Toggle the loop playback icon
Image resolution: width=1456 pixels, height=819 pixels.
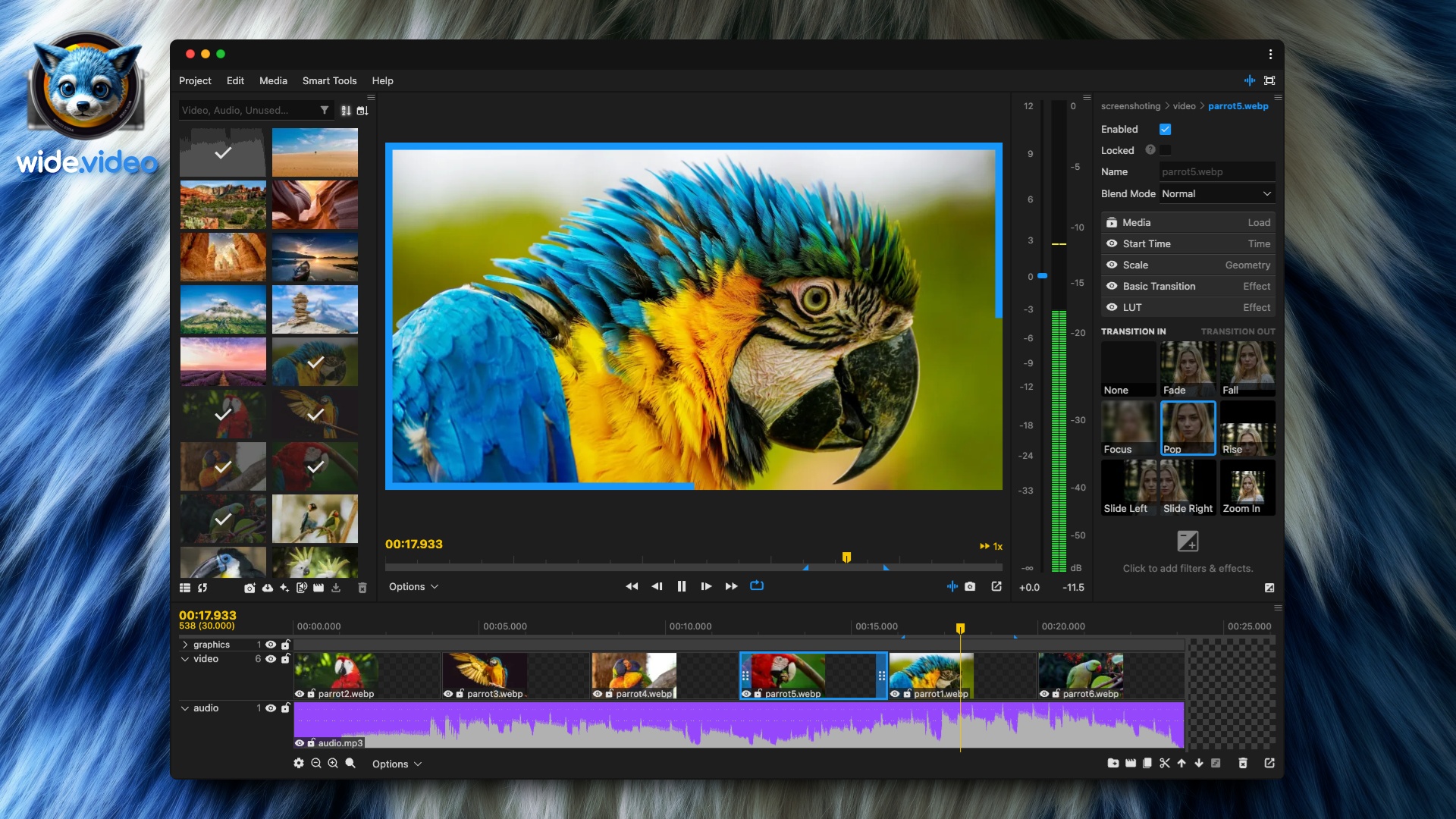(757, 585)
